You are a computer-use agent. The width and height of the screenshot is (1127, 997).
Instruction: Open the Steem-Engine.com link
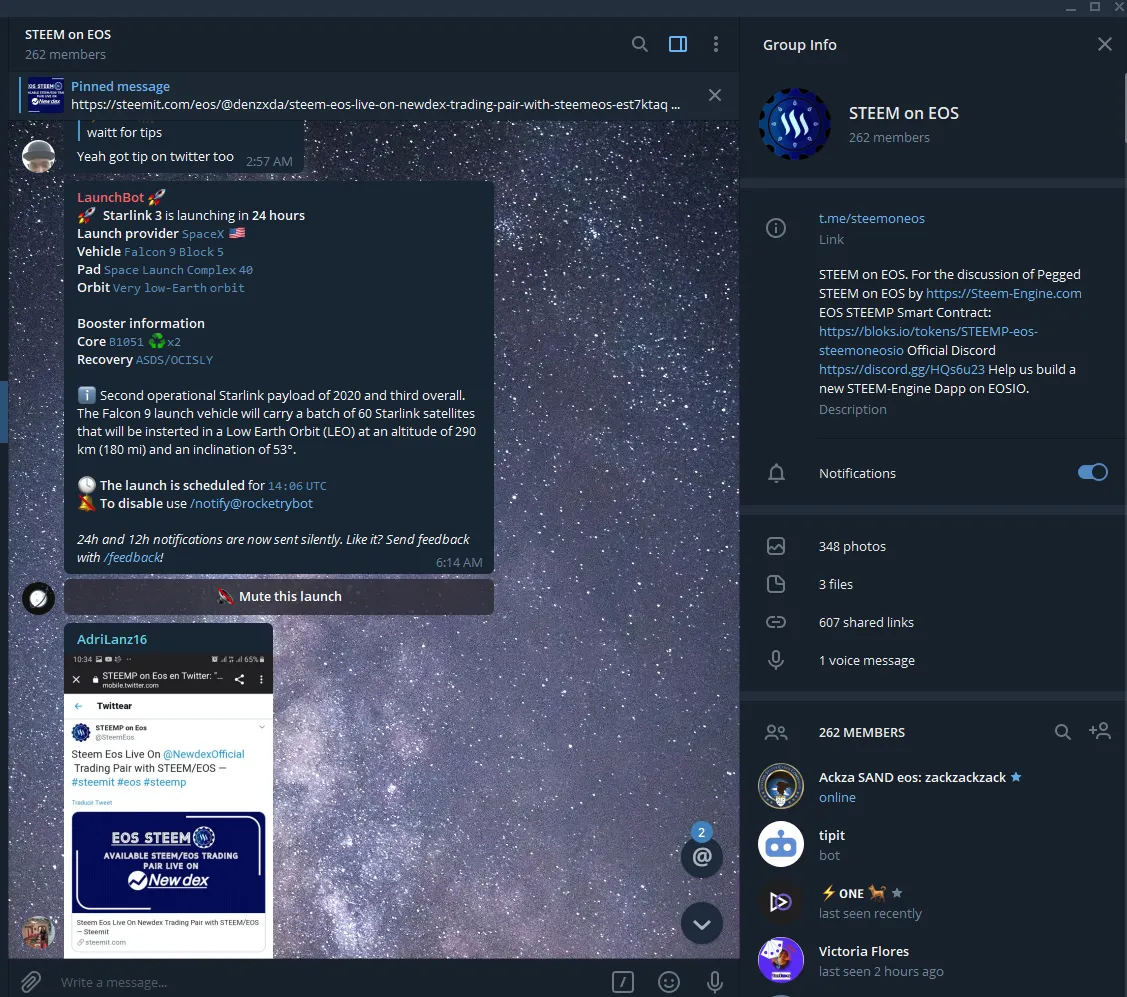pos(1003,293)
